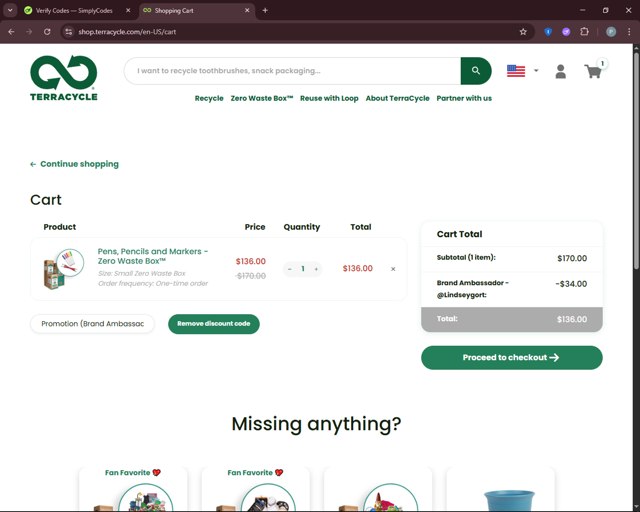Open Partner with us menu

click(464, 98)
